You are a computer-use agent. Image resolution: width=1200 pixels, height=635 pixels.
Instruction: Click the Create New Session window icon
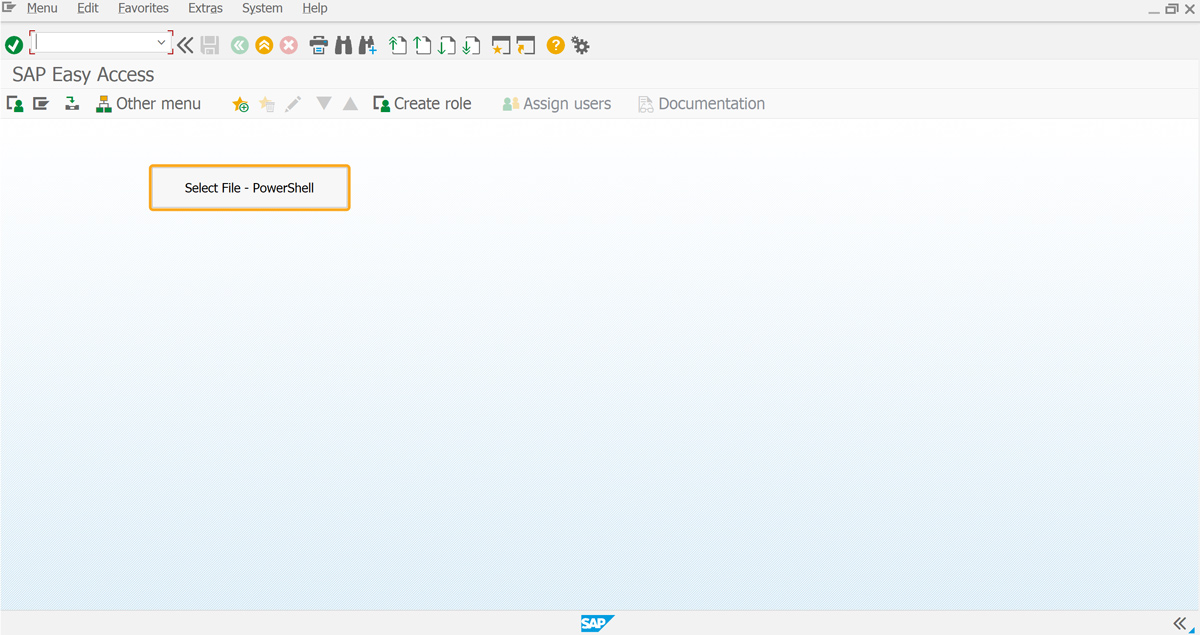pos(502,45)
